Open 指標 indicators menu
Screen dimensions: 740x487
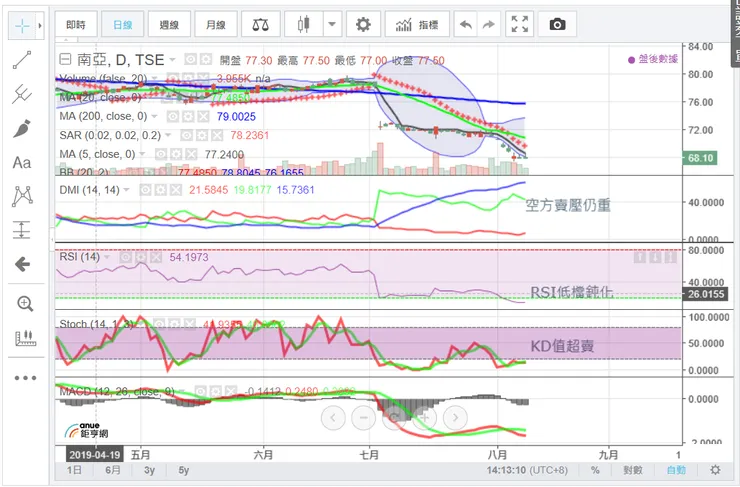click(417, 24)
